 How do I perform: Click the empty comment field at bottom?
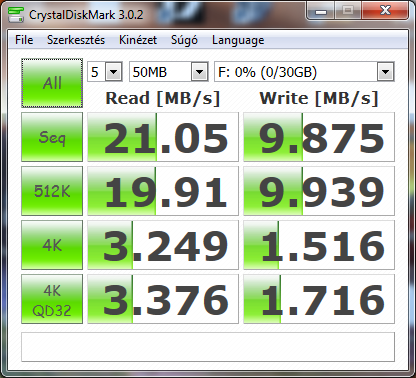point(208,347)
